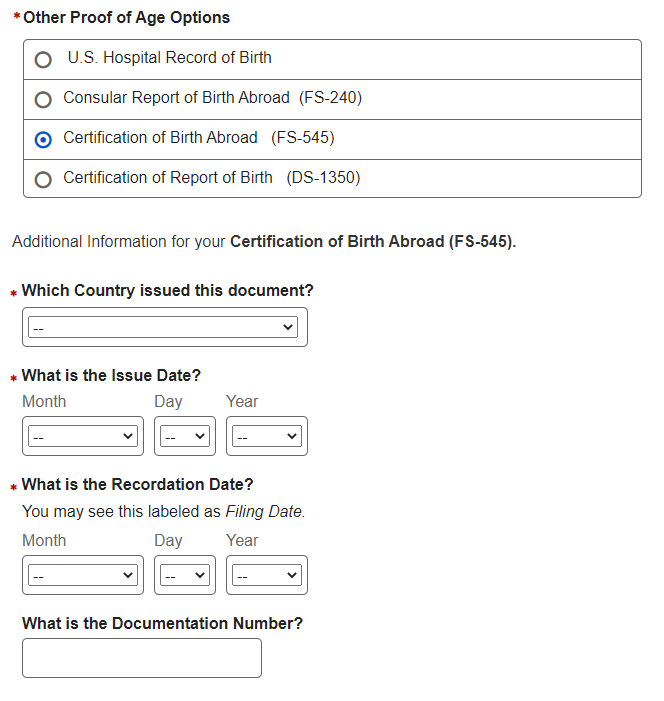Click the "What is the Issue Date?" label
The width and height of the screenshot is (664, 701).
(111, 376)
